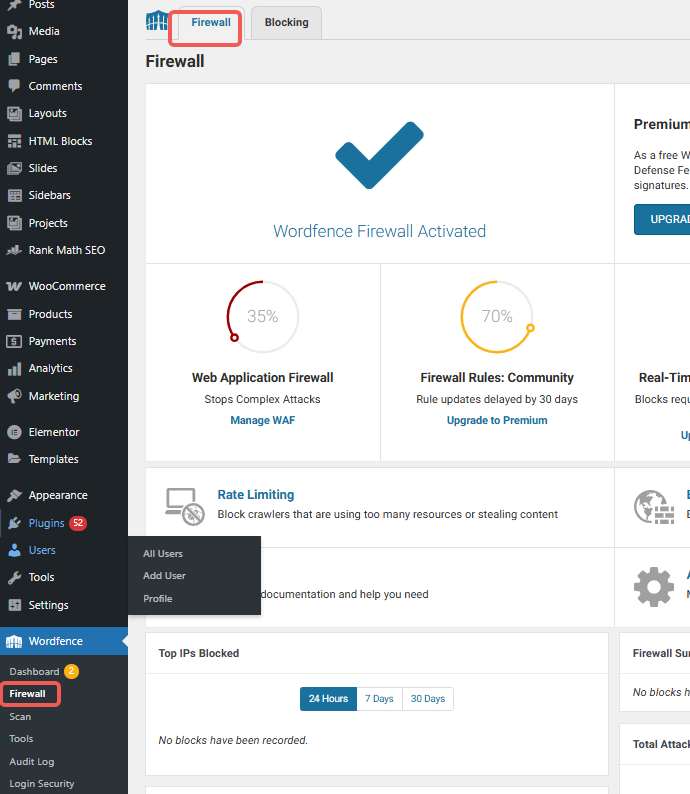Select the 30 Days time range

pos(427,699)
